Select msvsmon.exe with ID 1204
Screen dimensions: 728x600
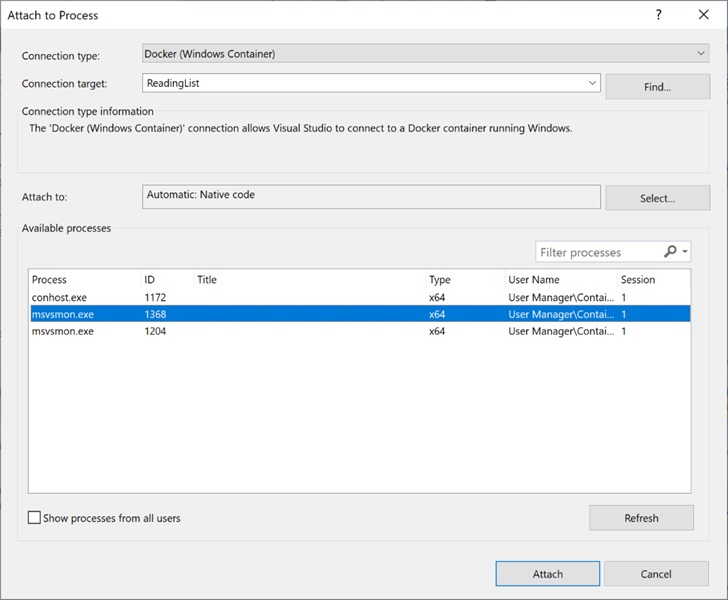click(x=63, y=331)
